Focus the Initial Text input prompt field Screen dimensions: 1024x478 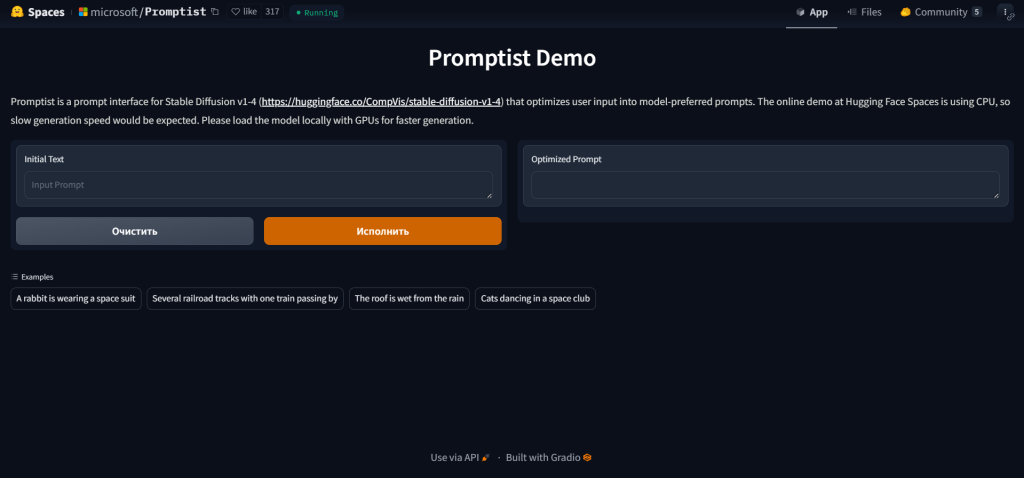coord(258,185)
